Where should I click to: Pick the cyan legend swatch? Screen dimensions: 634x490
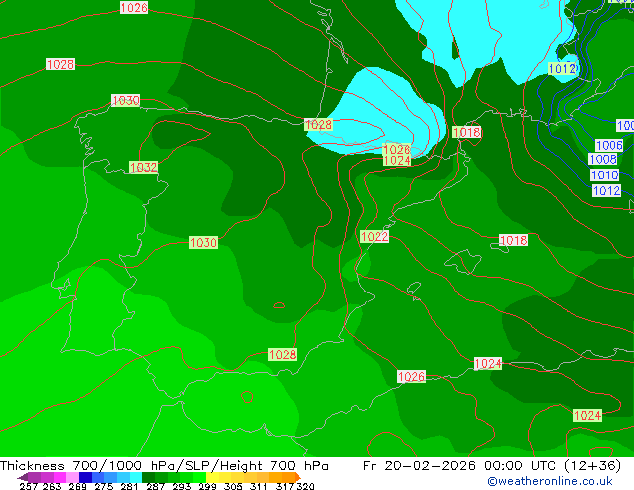point(136,477)
